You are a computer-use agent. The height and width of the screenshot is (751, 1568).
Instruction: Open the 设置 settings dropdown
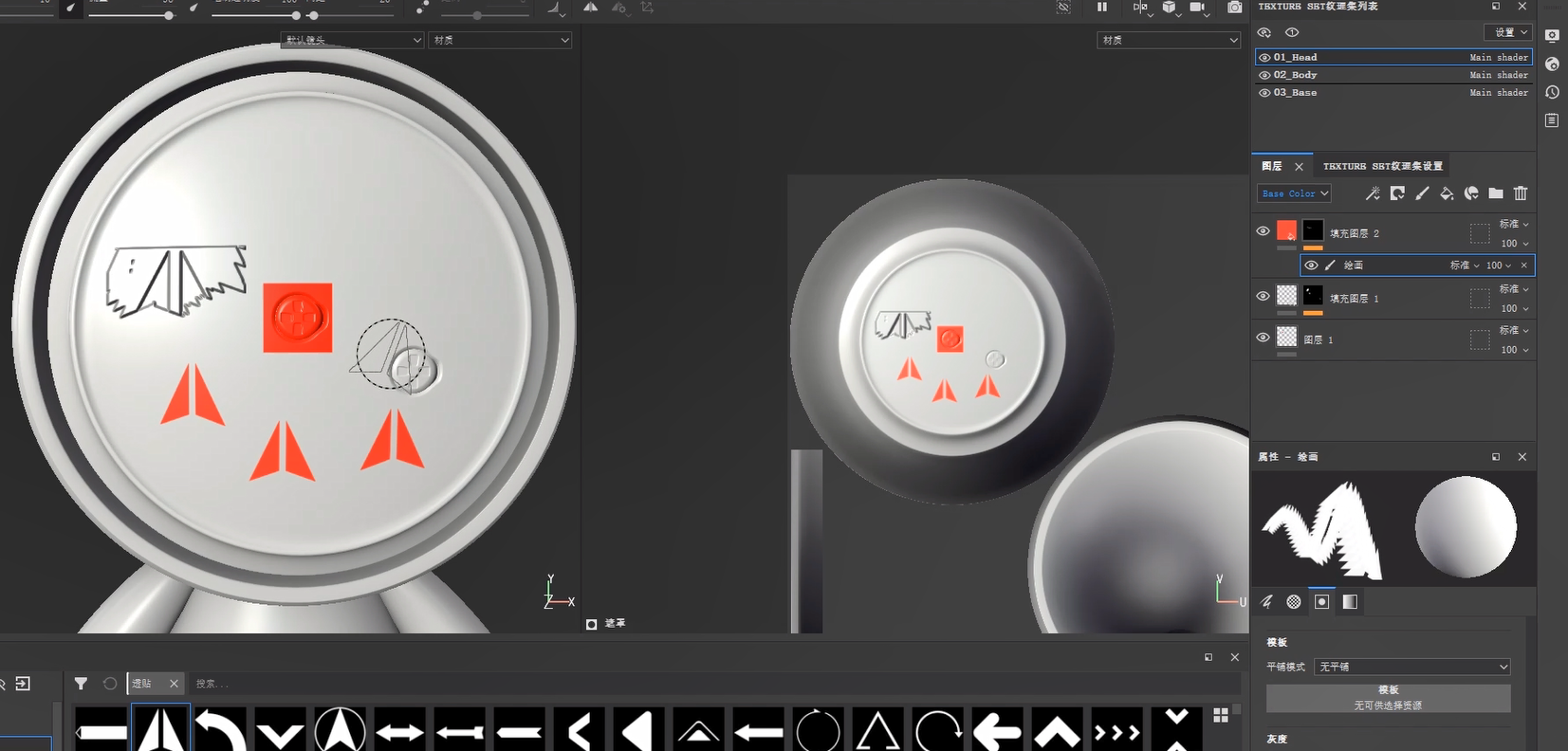click(1507, 32)
